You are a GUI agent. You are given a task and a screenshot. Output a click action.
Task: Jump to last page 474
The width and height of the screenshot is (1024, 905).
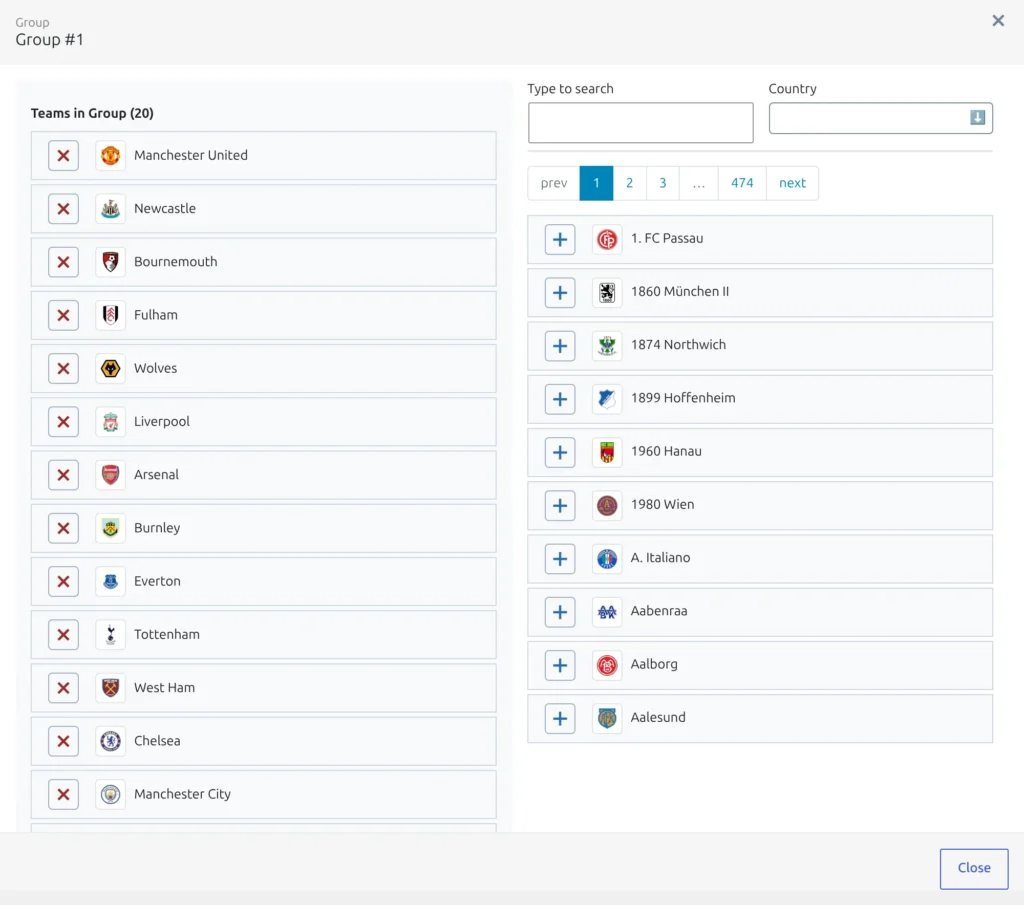pos(742,183)
